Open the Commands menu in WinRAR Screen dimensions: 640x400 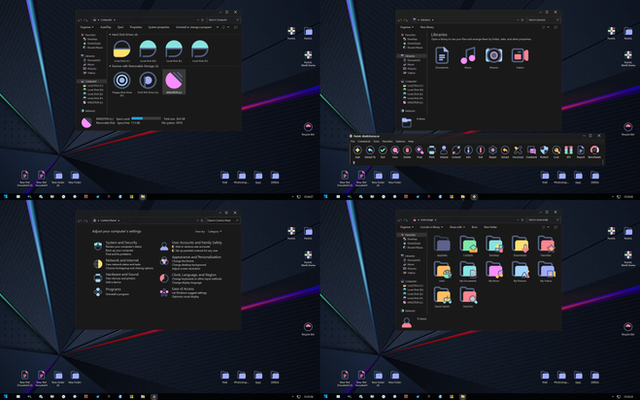click(364, 142)
